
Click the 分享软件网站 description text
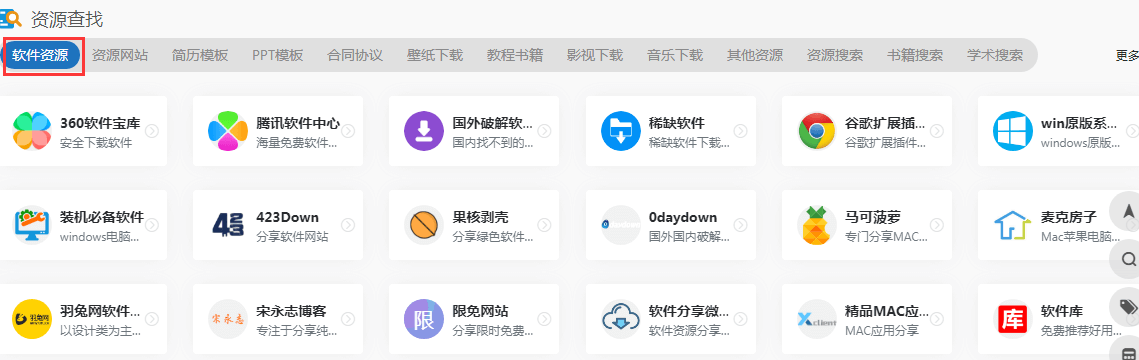tap(292, 237)
